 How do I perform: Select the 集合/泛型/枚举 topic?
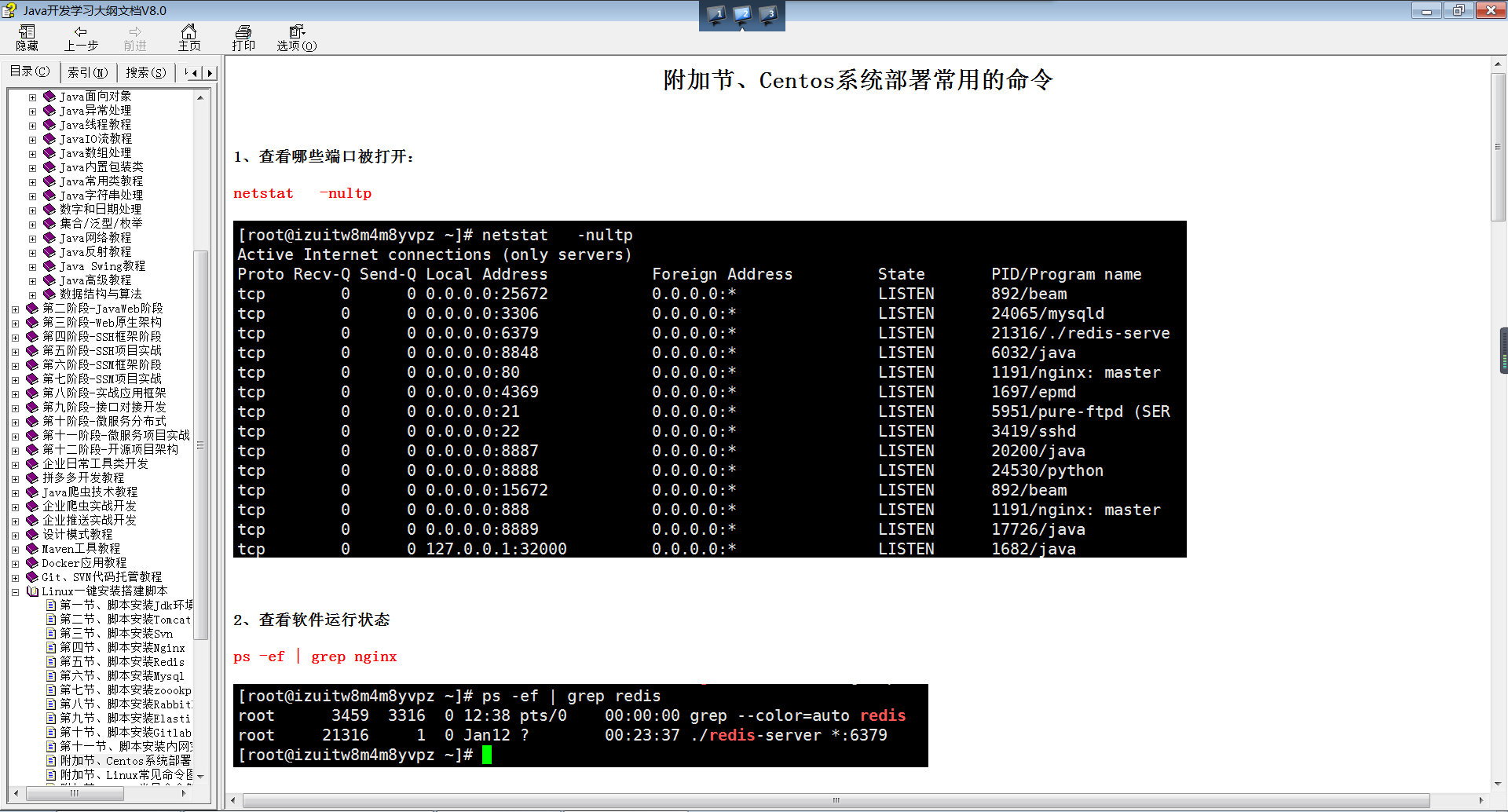click(x=101, y=224)
